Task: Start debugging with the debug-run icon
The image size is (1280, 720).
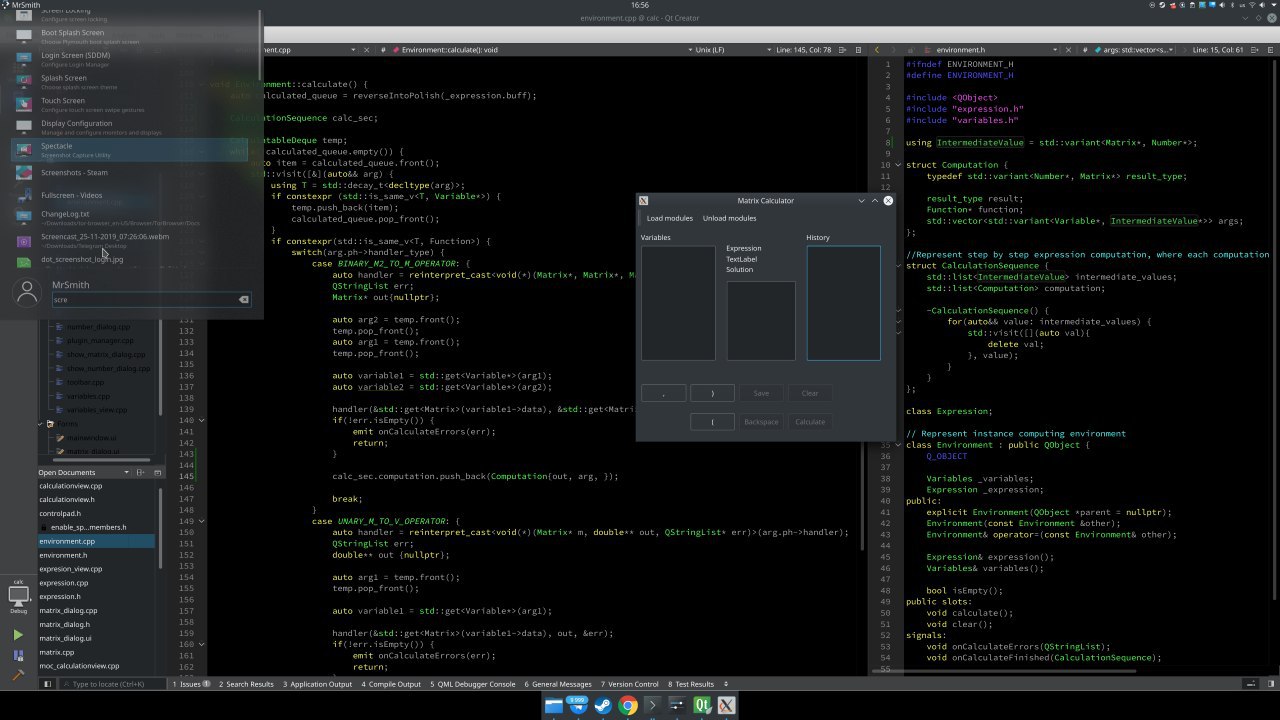Action: pos(18,656)
